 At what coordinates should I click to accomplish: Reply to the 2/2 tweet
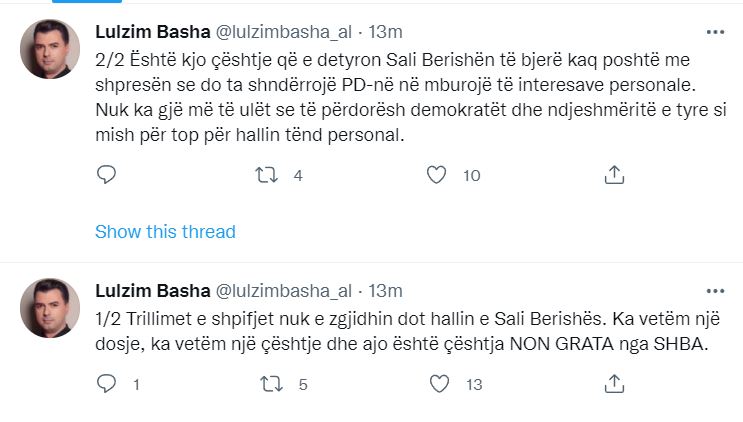[x=107, y=175]
